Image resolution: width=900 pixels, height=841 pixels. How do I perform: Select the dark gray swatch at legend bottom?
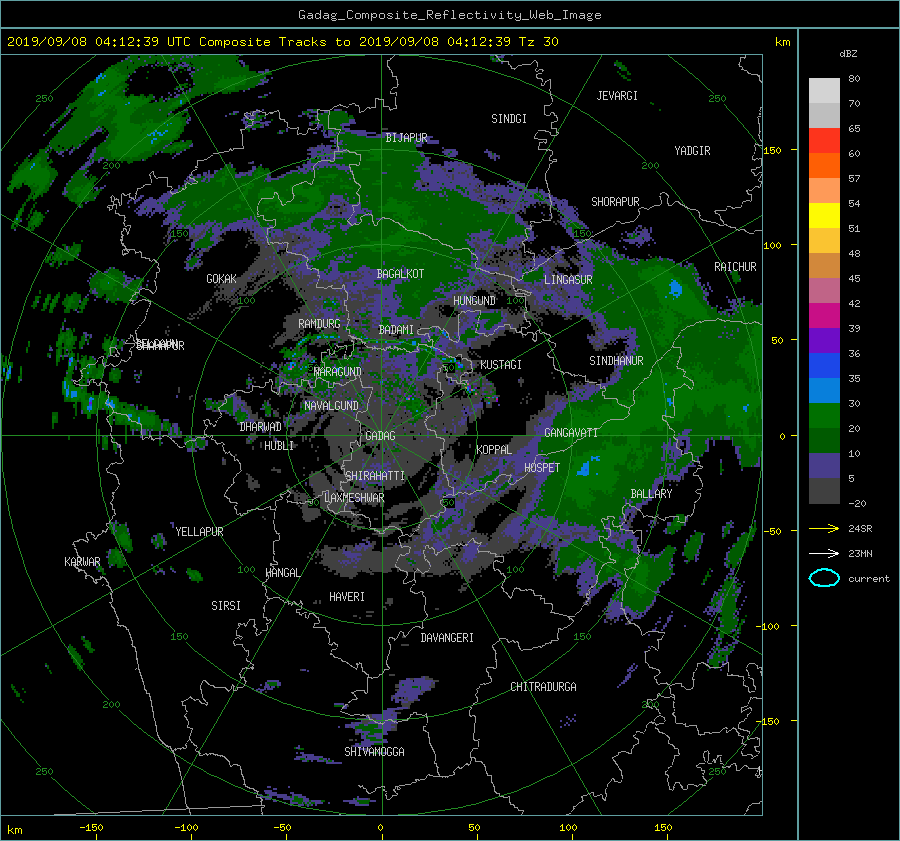click(824, 490)
